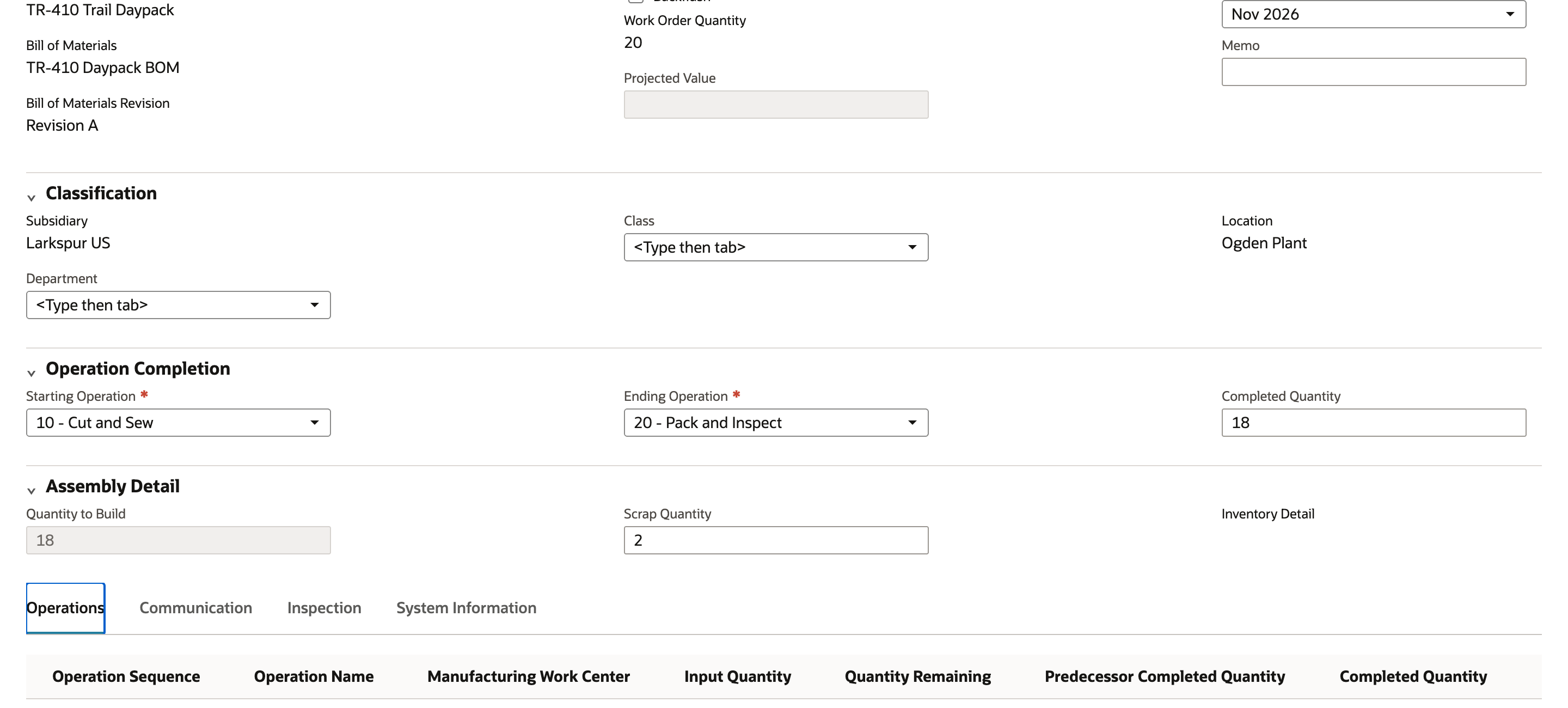The height and width of the screenshot is (708, 1568).
Task: Click the Predecessor Completed Quantity column header
Action: (1165, 676)
